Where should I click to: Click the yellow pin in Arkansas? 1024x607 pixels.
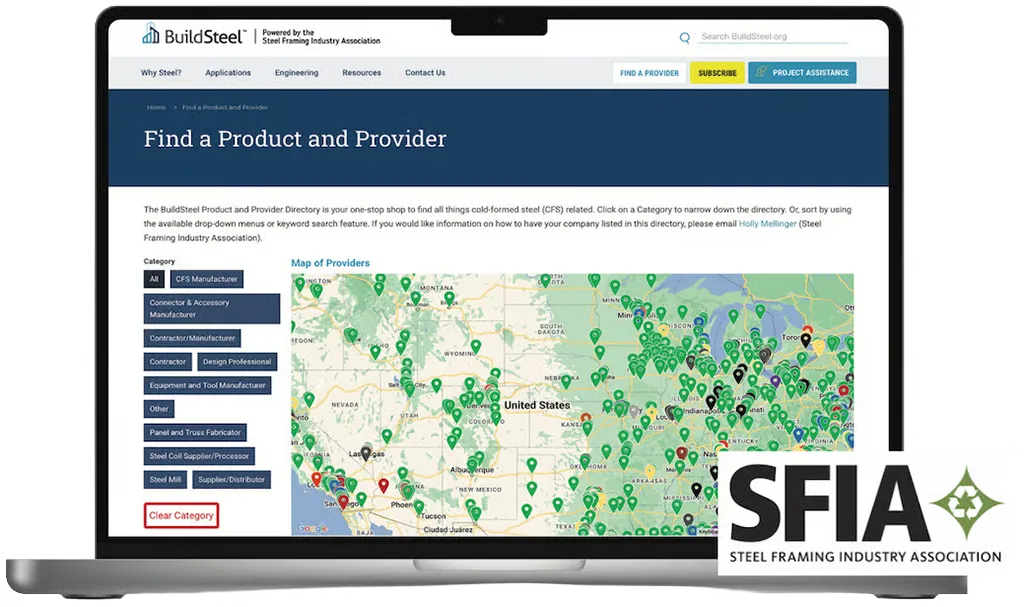tap(650, 470)
